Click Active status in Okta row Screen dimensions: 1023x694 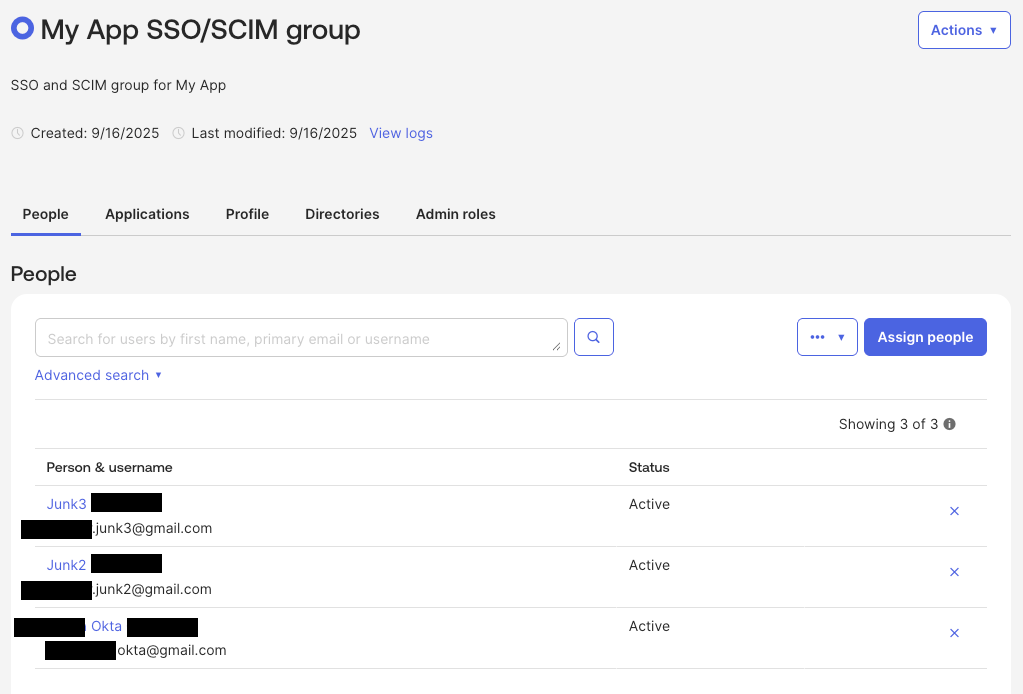click(x=649, y=626)
